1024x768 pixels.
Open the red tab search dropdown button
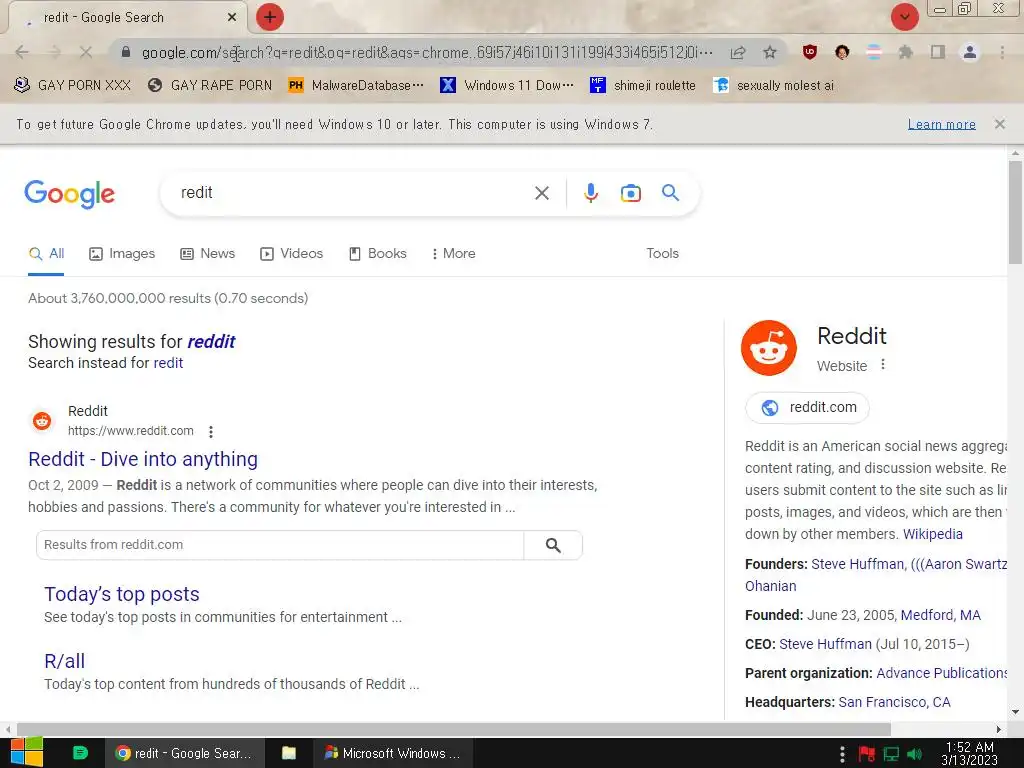pyautogui.click(x=904, y=17)
